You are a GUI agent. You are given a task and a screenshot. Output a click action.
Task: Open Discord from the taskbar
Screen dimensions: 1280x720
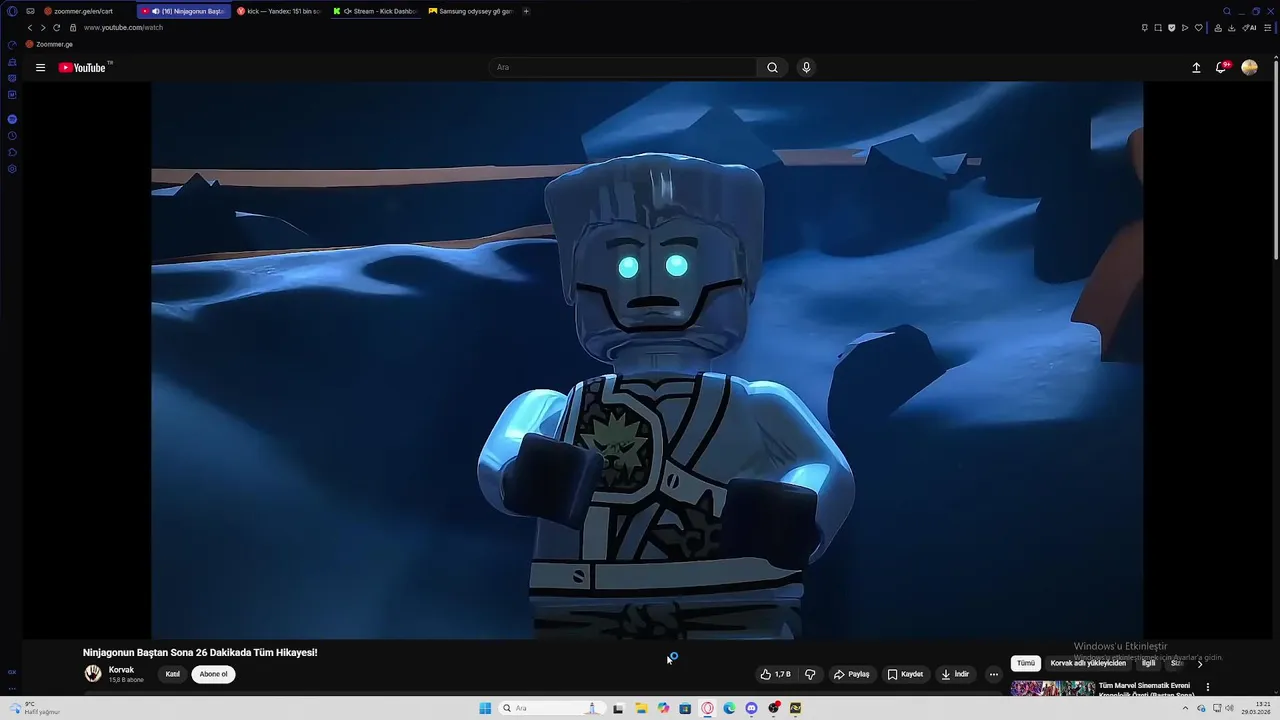[x=751, y=708]
